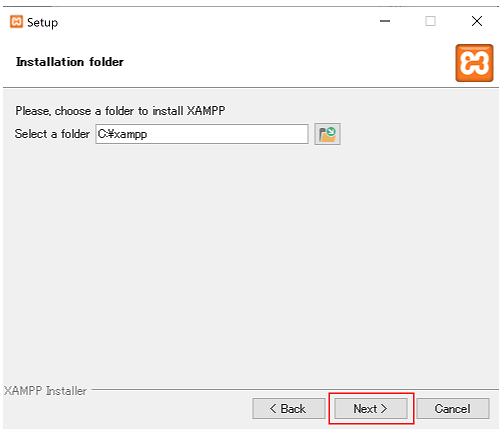The image size is (503, 432).
Task: Click the 'Select a folder' label
Action: pyautogui.click(x=52, y=134)
